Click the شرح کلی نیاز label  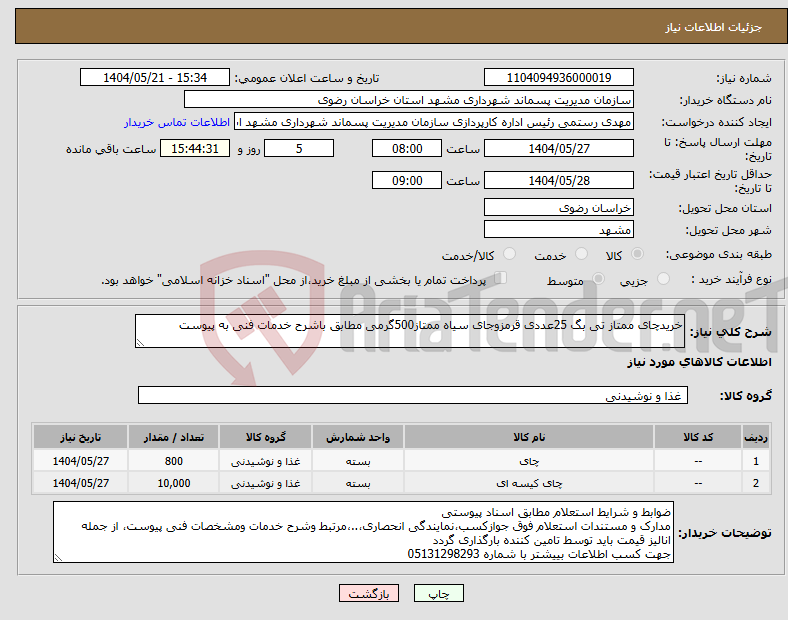731,332
